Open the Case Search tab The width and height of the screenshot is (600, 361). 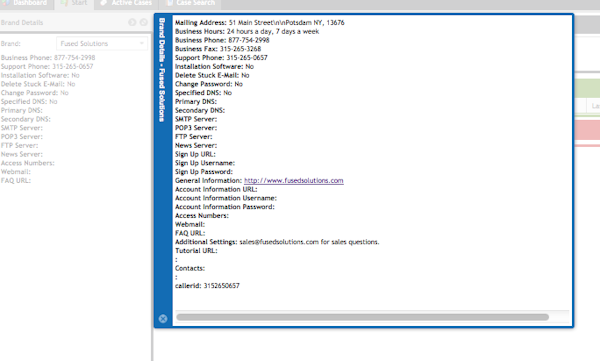click(x=190, y=3)
